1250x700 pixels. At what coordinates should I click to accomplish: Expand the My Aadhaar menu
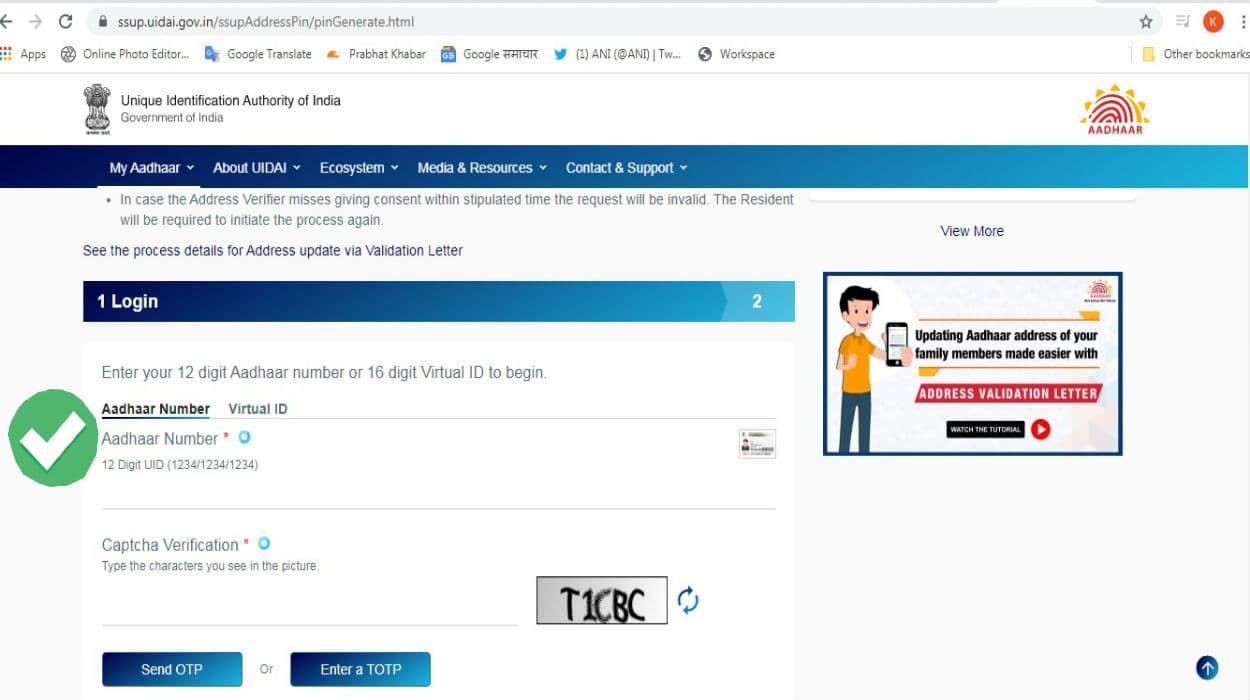click(x=152, y=168)
